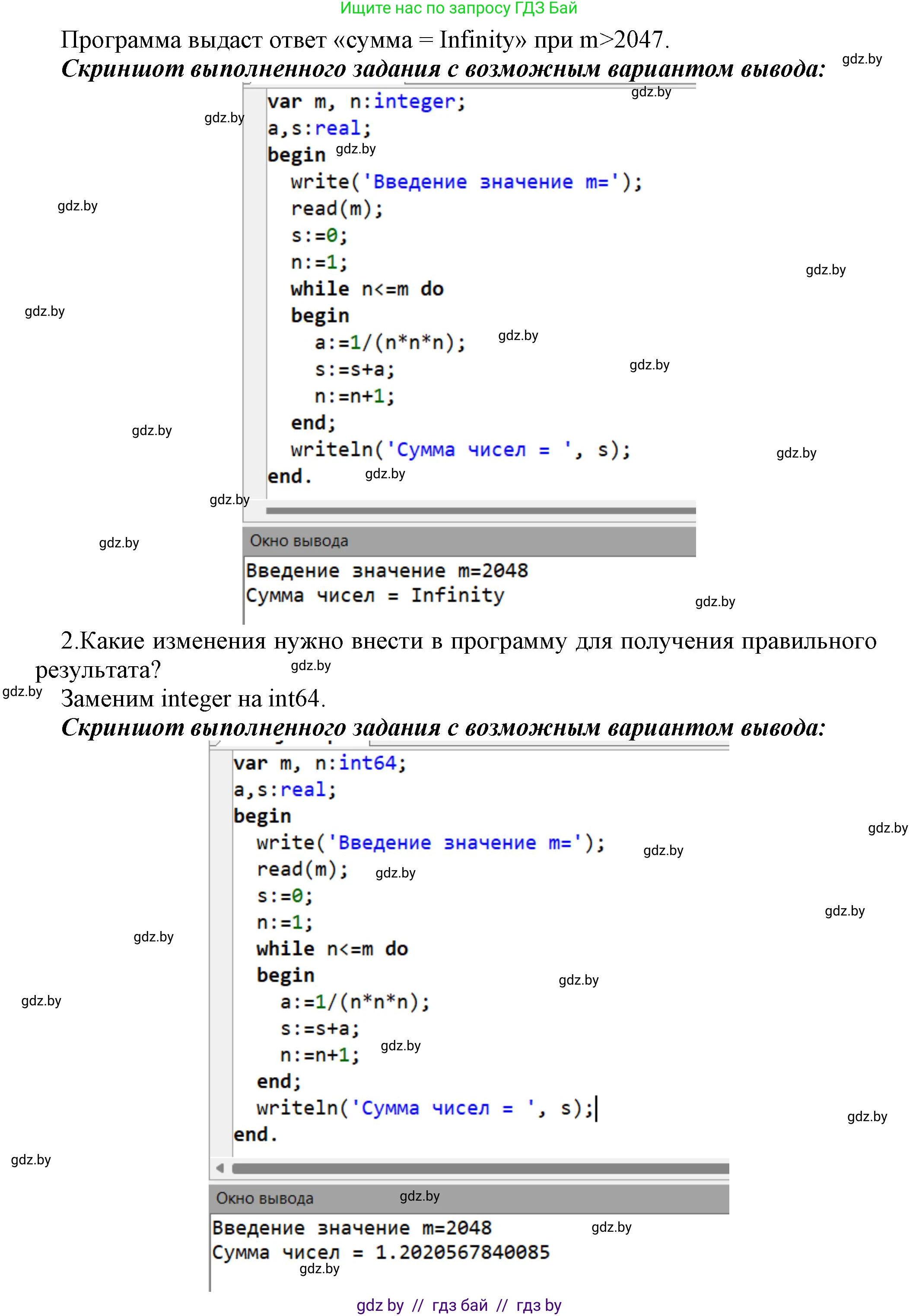Click the top banner 'Ищите нас по запросу ГДЗ Бай'
Image resolution: width=919 pixels, height=1316 pixels.
pyautogui.click(x=459, y=8)
